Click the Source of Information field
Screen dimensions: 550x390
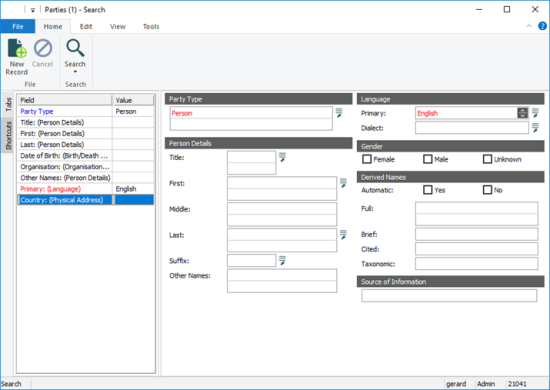point(449,296)
